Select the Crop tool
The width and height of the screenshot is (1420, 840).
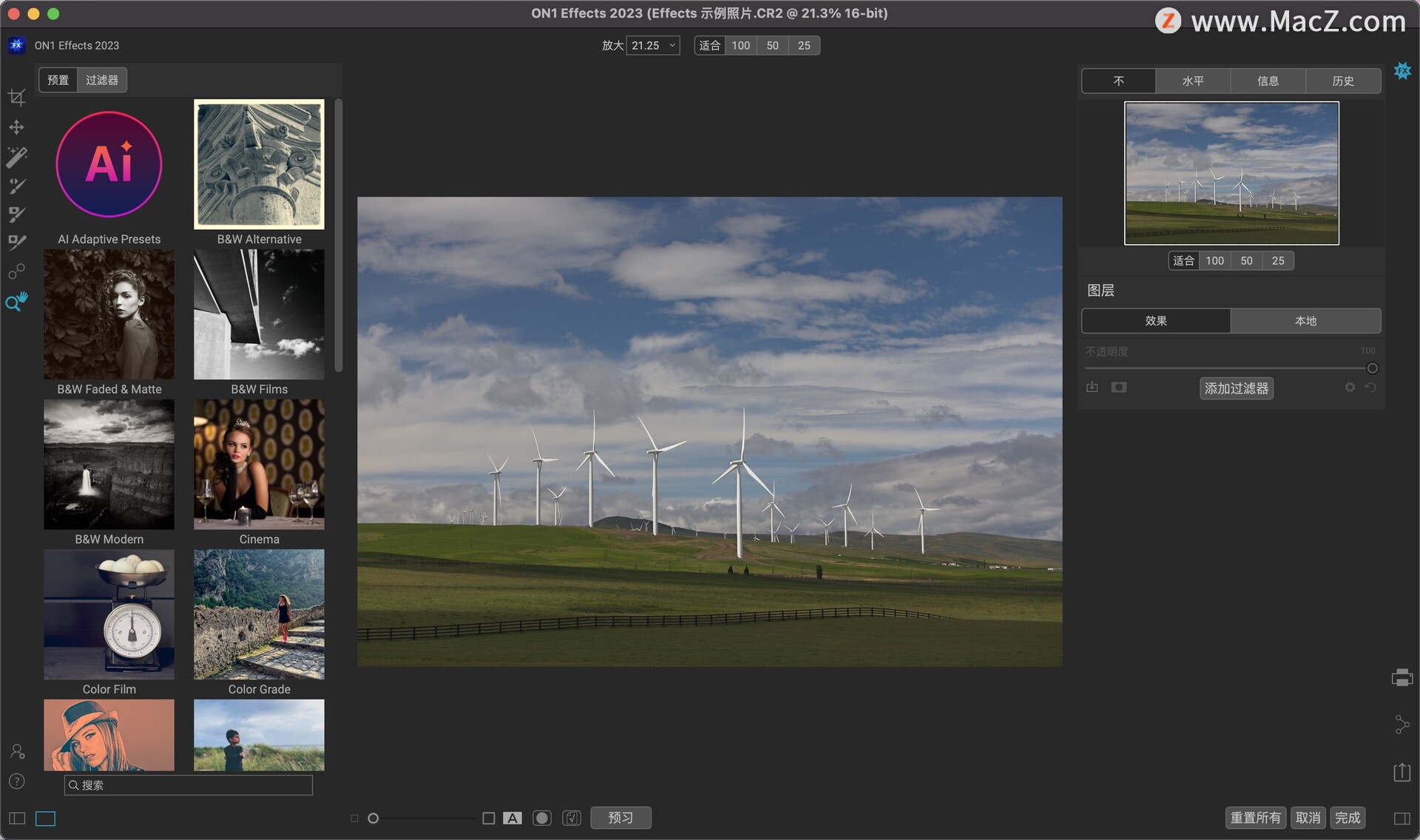[x=16, y=97]
